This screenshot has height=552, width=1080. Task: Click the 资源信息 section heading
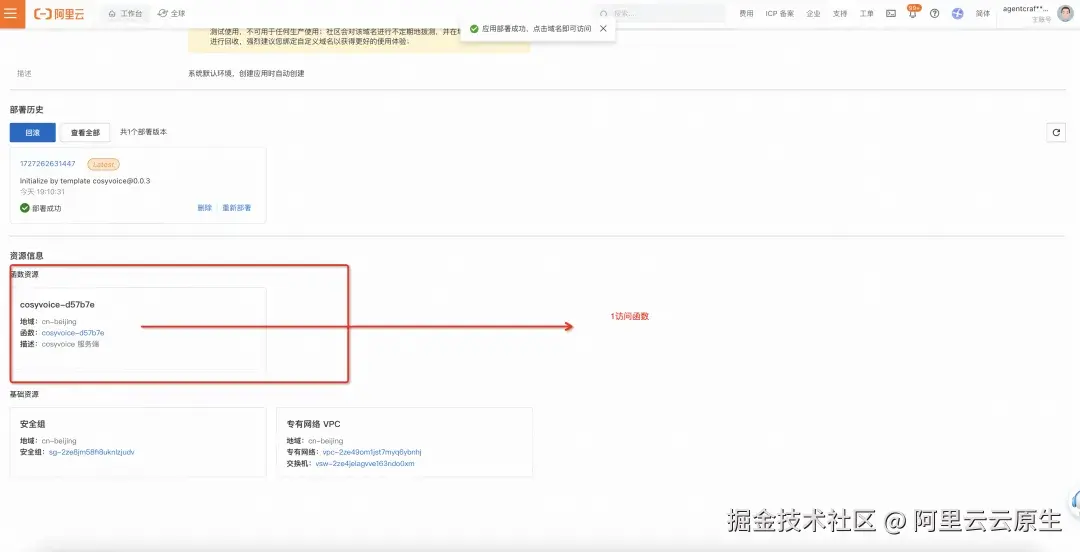pos(27,256)
